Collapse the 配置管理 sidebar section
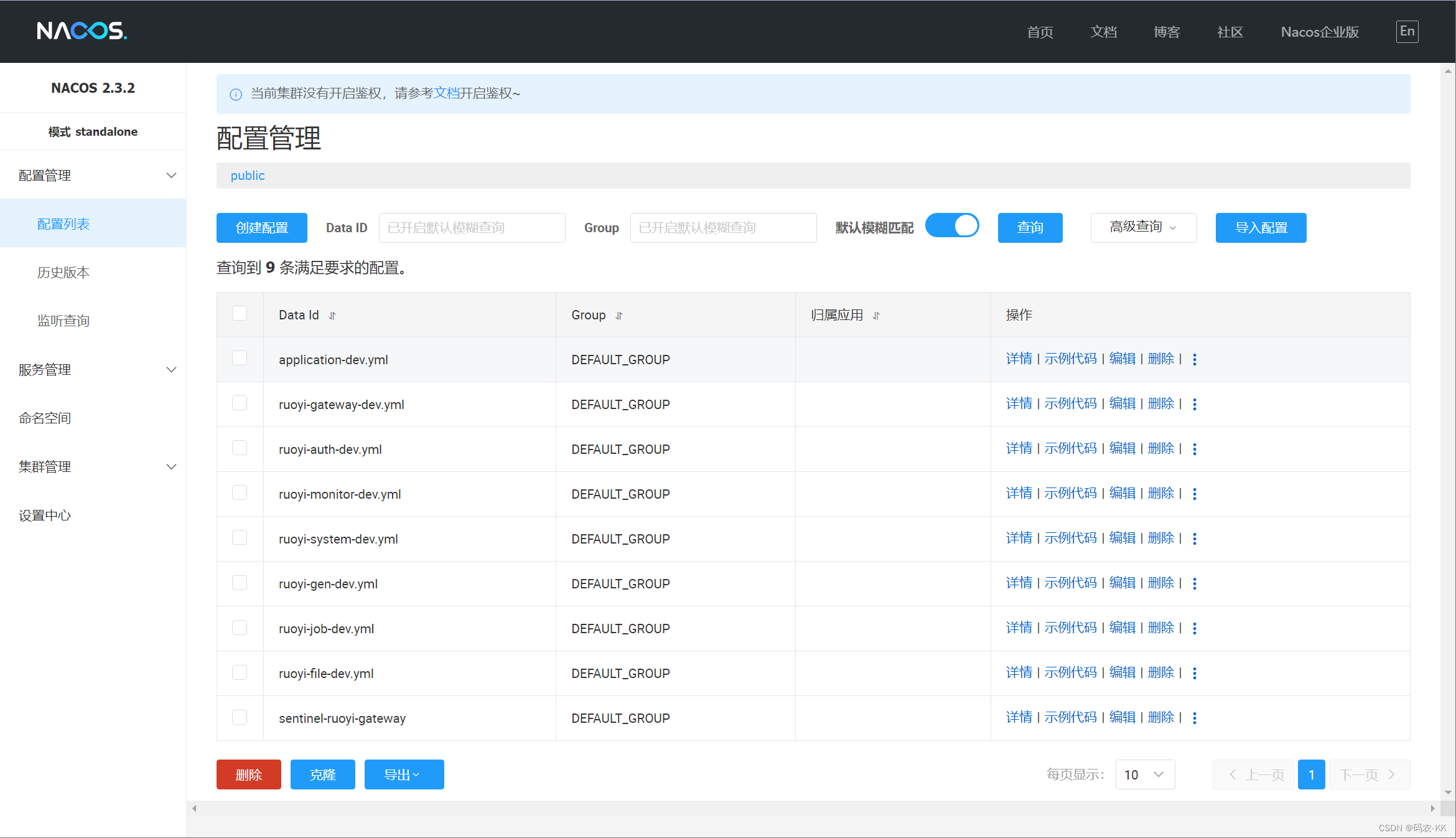Screen dimensions: 1456x838 (x=93, y=175)
